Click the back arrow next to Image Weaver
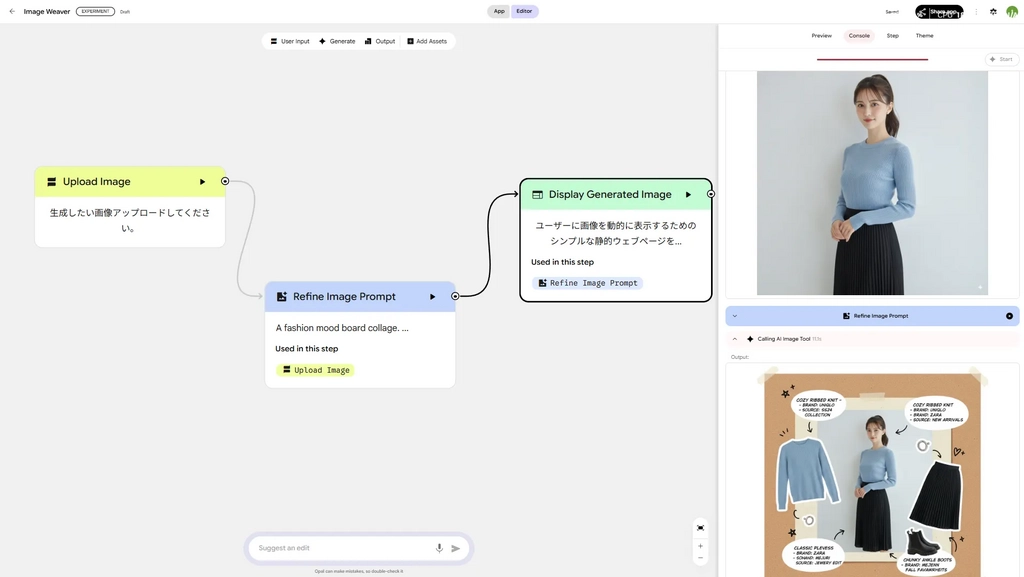The width and height of the screenshot is (1024, 577). [x=12, y=11]
